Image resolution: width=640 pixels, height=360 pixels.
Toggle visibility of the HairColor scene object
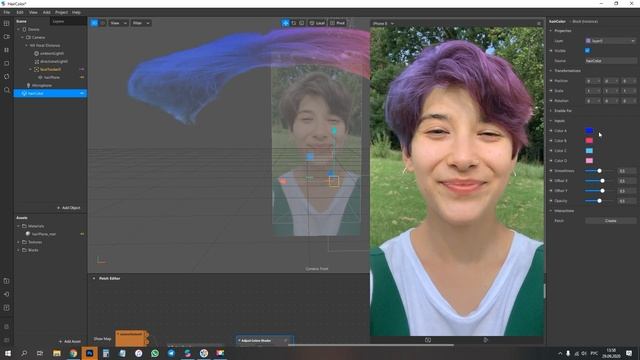82,93
